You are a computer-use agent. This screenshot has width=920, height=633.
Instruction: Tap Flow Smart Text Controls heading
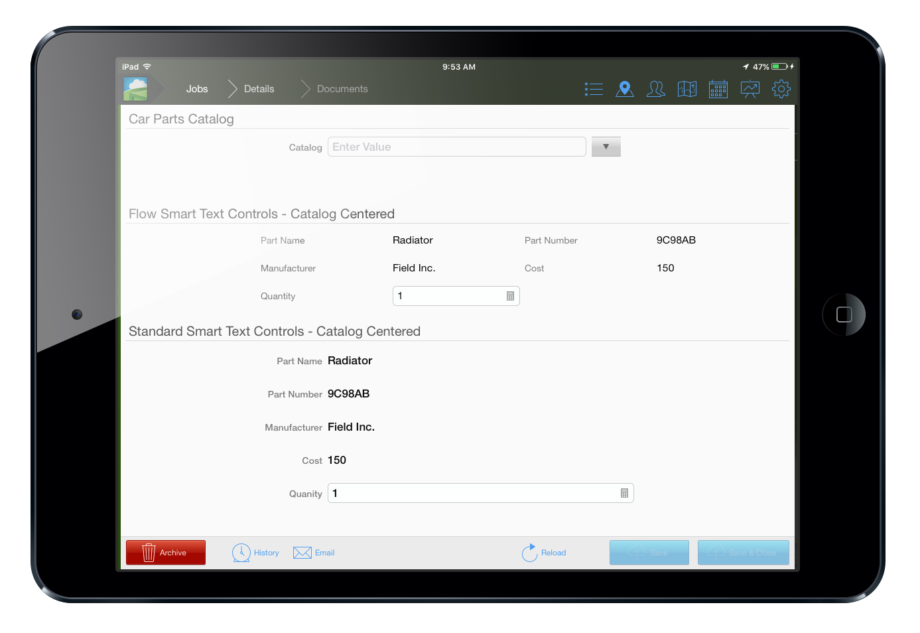[262, 214]
